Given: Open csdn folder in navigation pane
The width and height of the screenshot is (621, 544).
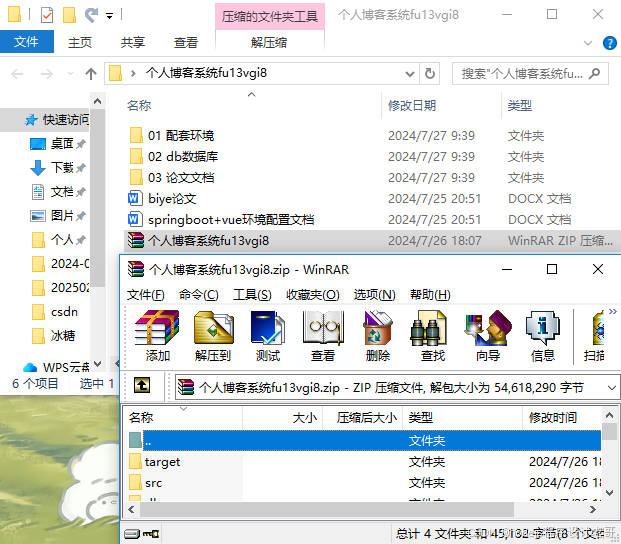Looking at the screenshot, I should pos(55,312).
